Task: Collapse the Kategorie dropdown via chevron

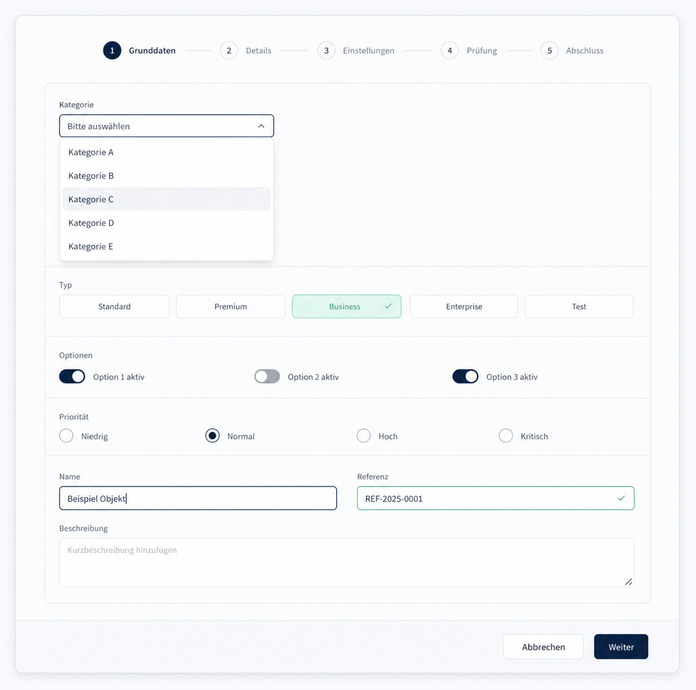Action: pyautogui.click(x=261, y=126)
